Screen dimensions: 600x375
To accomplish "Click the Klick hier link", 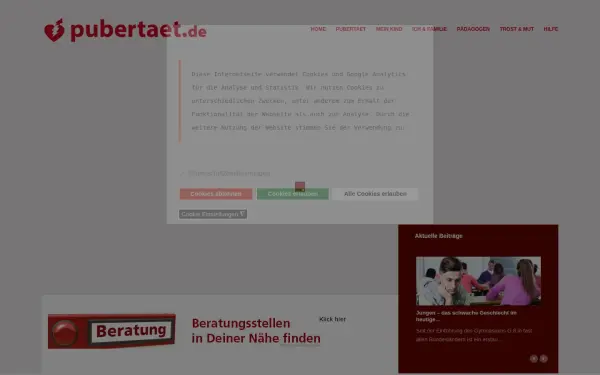I will tap(333, 319).
